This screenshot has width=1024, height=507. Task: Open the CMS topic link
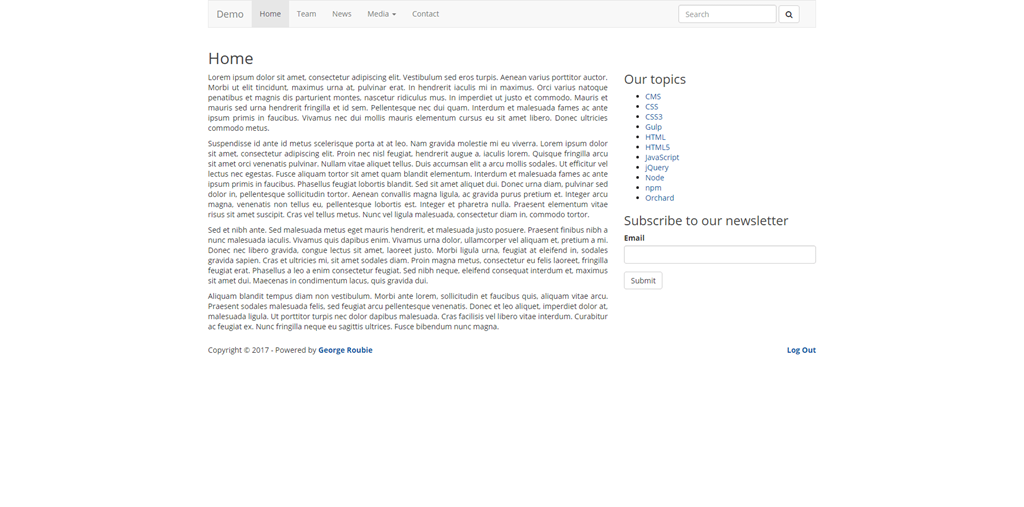tap(653, 97)
